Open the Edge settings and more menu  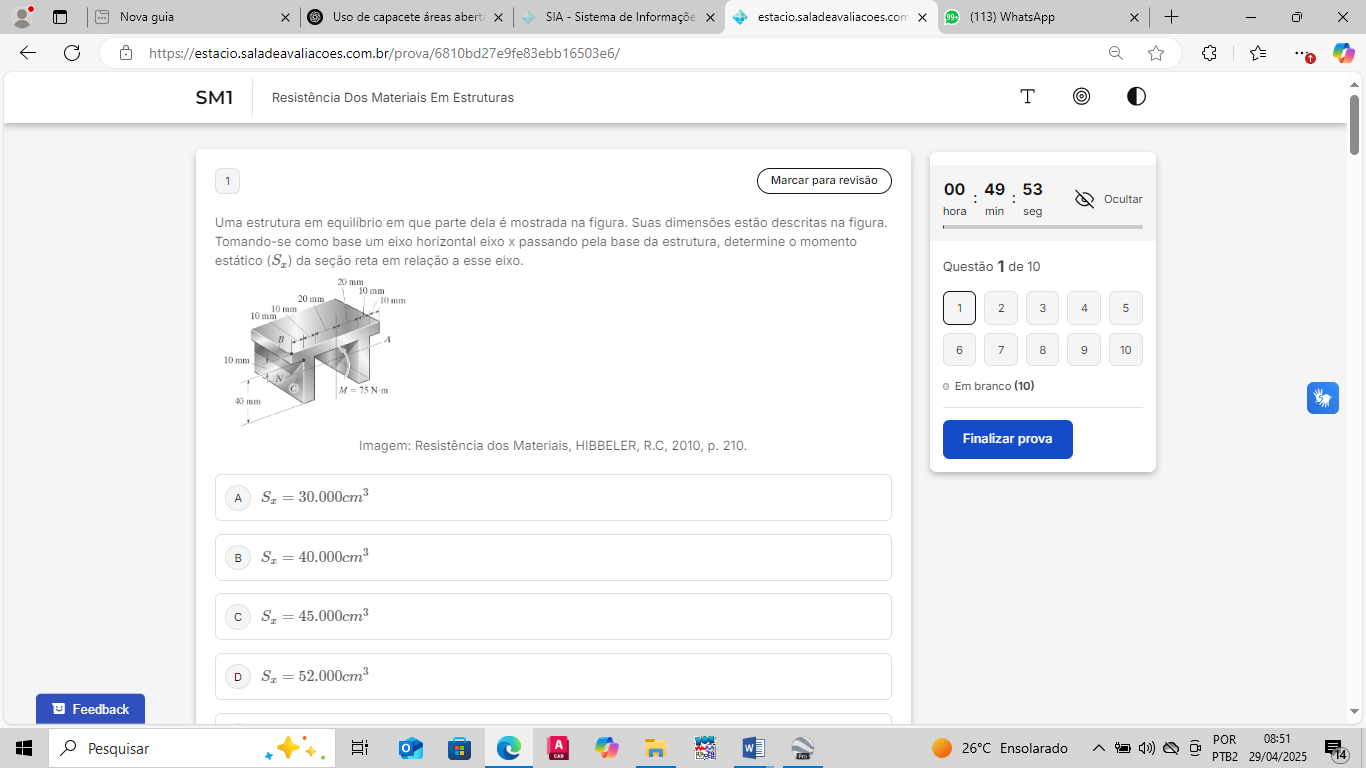pyautogui.click(x=1300, y=53)
